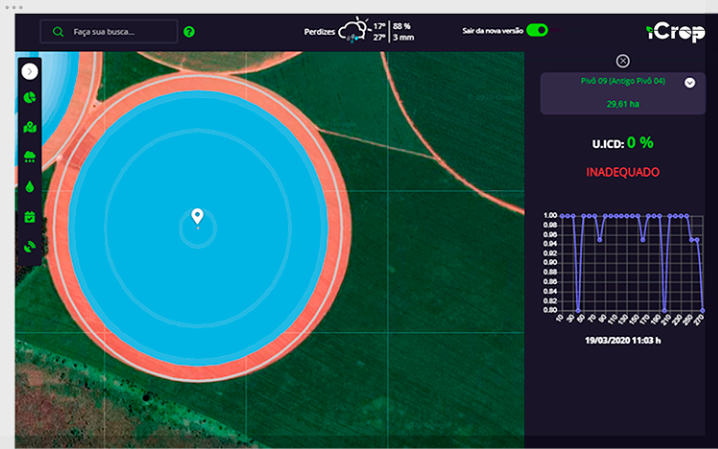Toggle the 'Sair da nova versão' switch

[538, 31]
